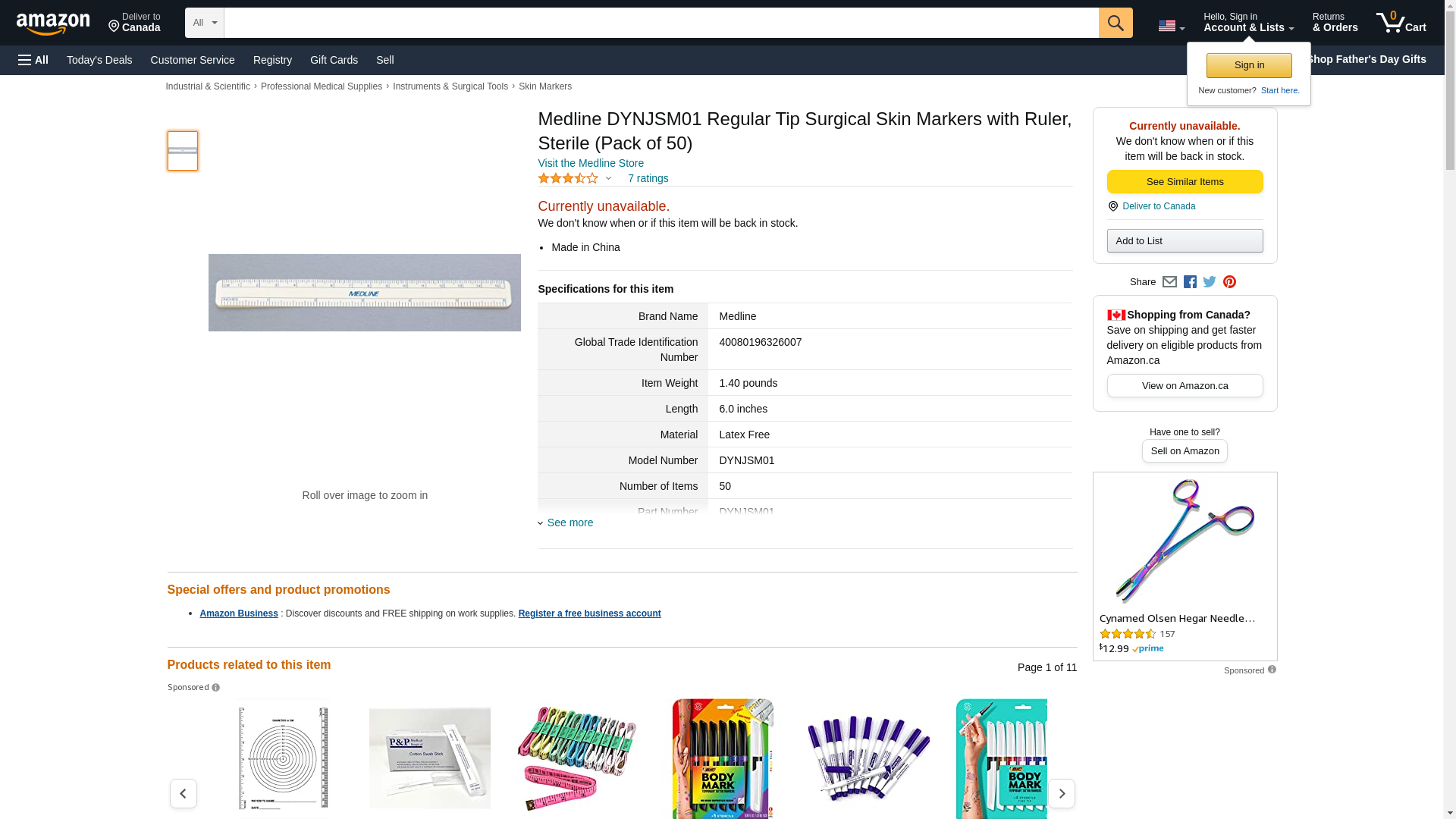Show next related products page arrow
1456x819 pixels.
click(x=1062, y=793)
